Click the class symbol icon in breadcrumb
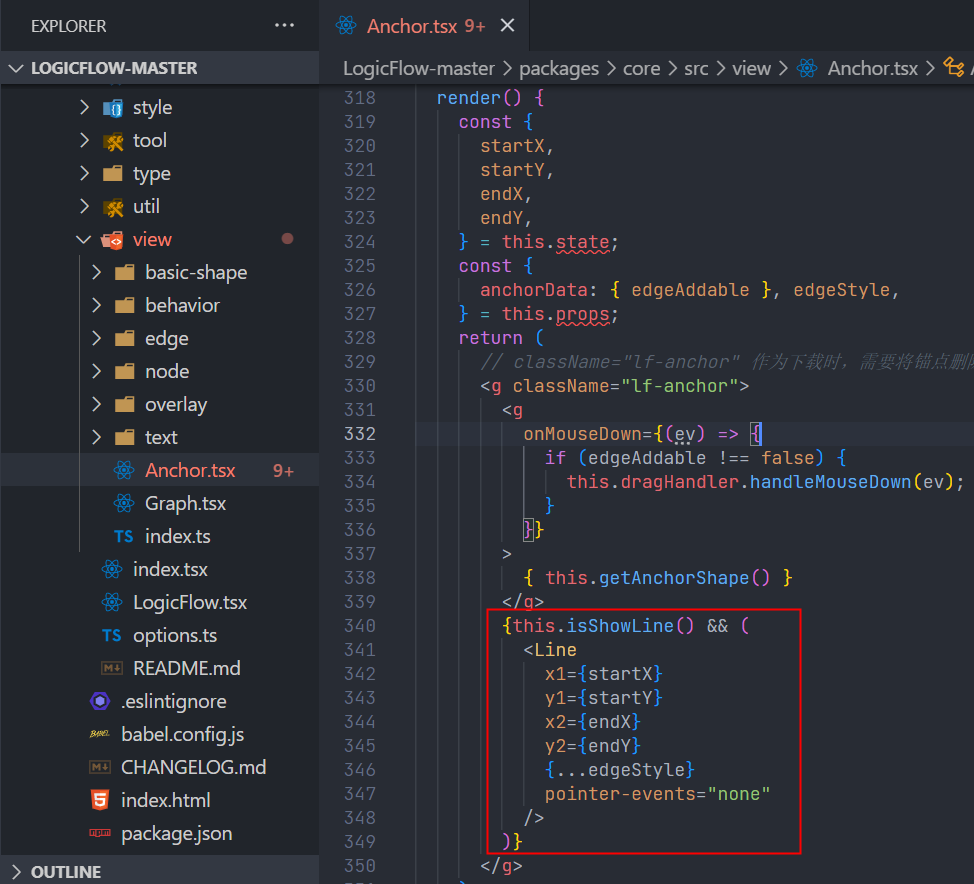 (954, 67)
